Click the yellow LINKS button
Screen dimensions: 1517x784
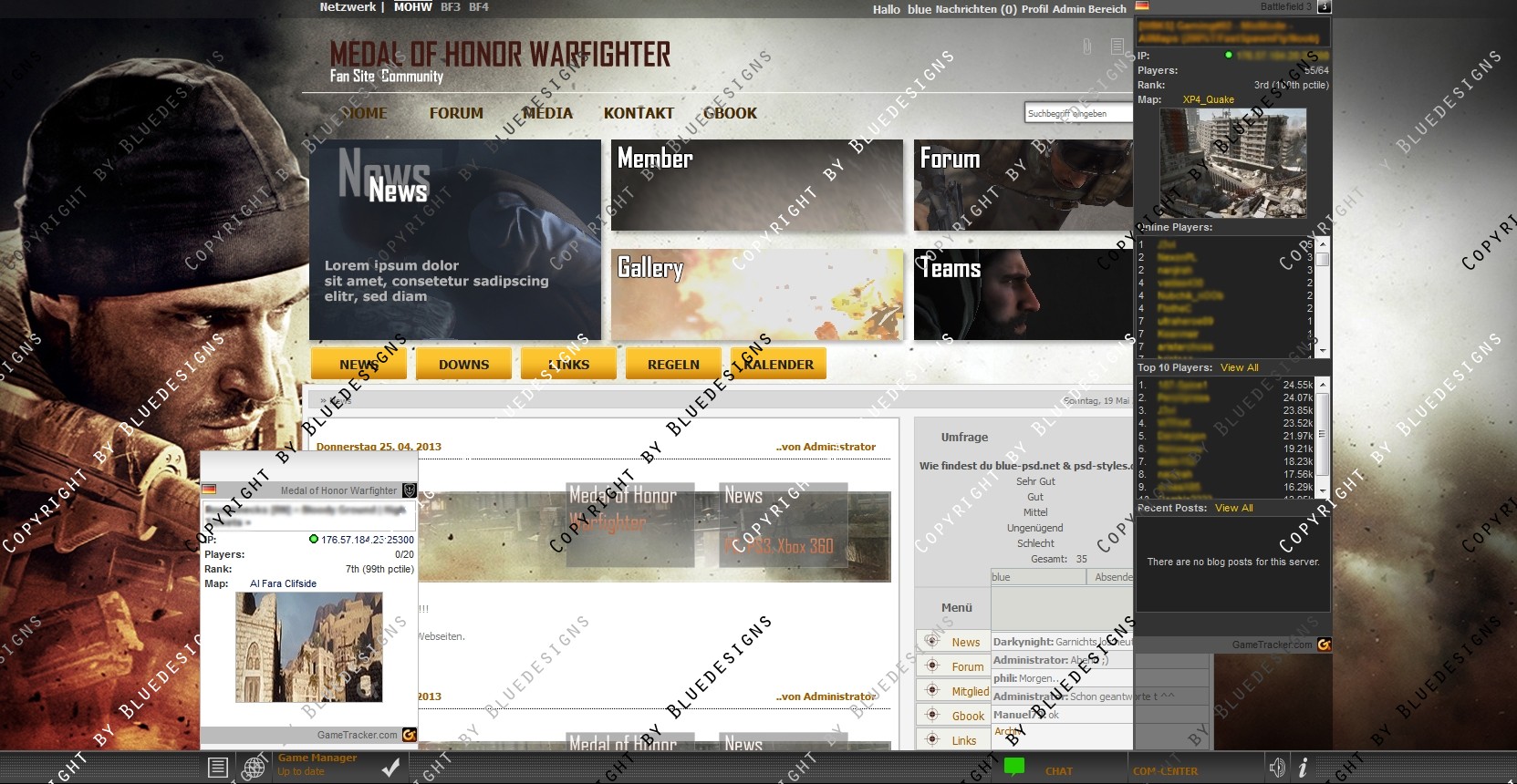(568, 364)
